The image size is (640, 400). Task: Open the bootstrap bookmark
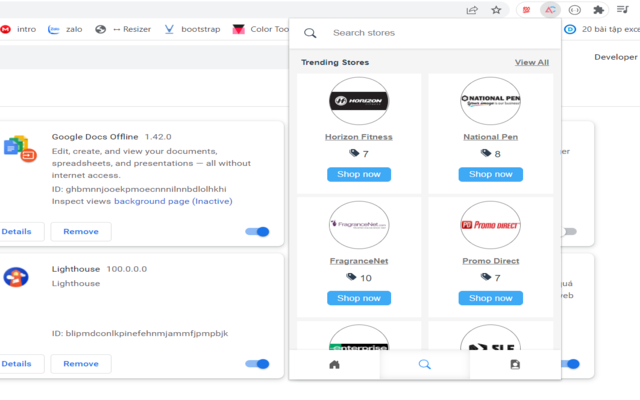coord(192,29)
